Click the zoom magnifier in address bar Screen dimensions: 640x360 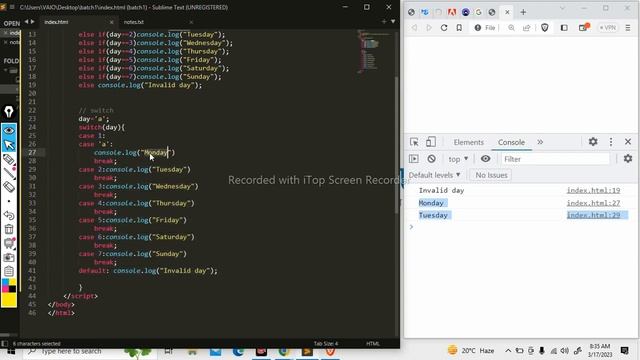coord(511,28)
